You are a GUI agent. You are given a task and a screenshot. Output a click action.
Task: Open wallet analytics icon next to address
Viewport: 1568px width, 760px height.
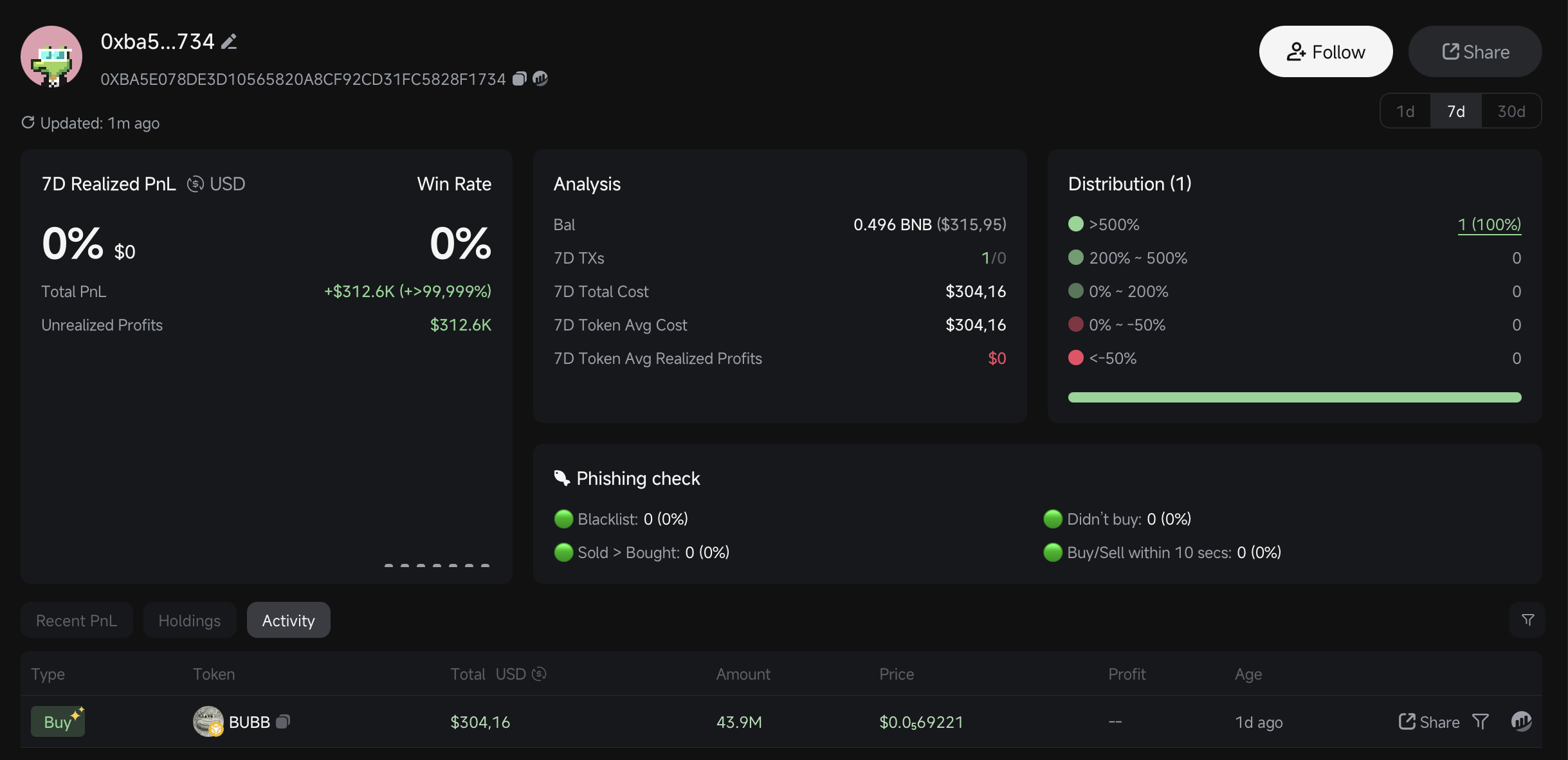540,78
